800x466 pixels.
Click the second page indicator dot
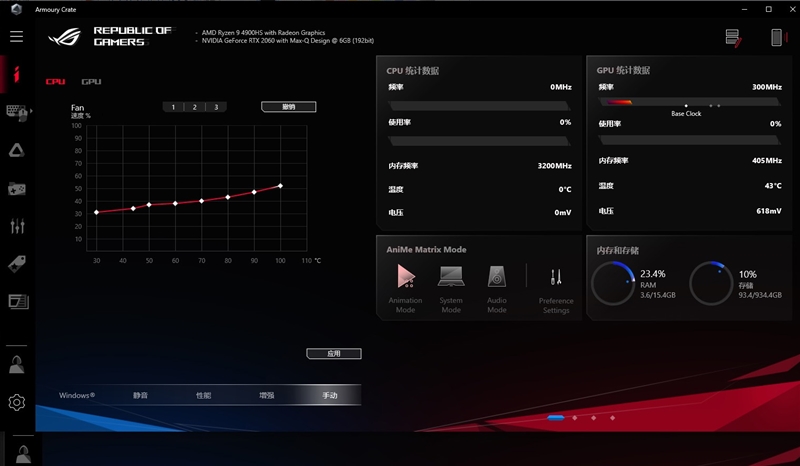(575, 417)
